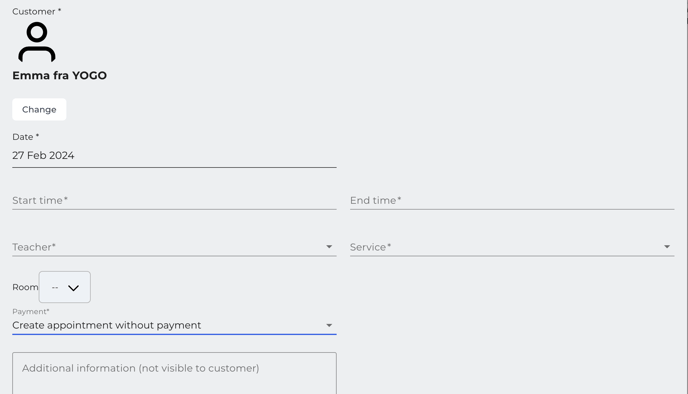The height and width of the screenshot is (394, 688).
Task: Open the Service dropdown
Action: click(512, 247)
